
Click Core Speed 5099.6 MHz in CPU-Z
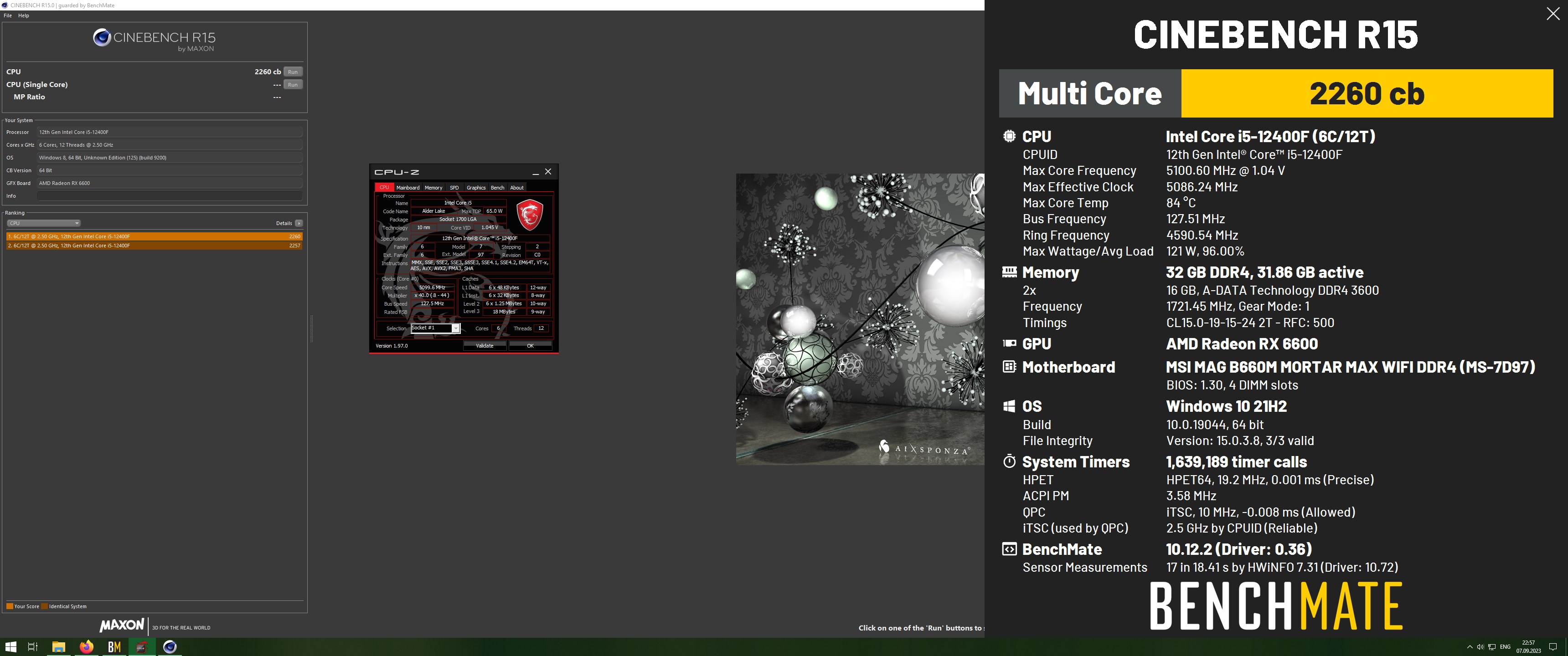click(x=432, y=287)
